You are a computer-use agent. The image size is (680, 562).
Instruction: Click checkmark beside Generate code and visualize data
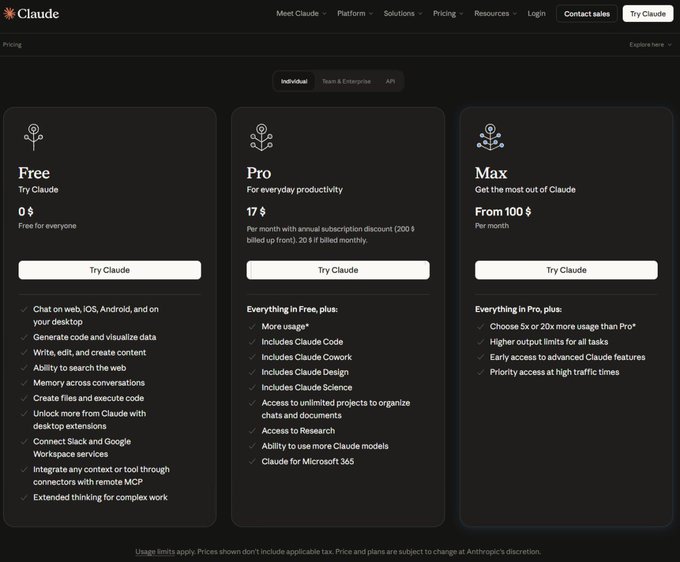(x=24, y=337)
